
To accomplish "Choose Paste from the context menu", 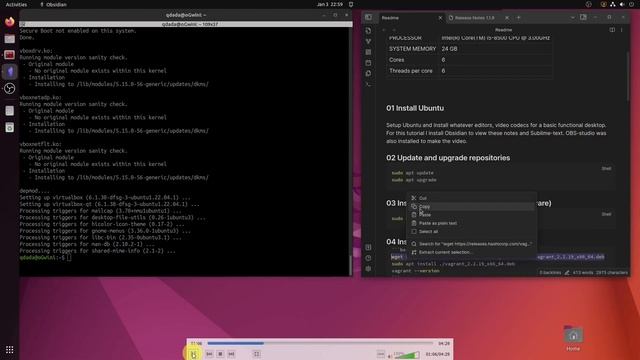I will [x=471, y=215].
